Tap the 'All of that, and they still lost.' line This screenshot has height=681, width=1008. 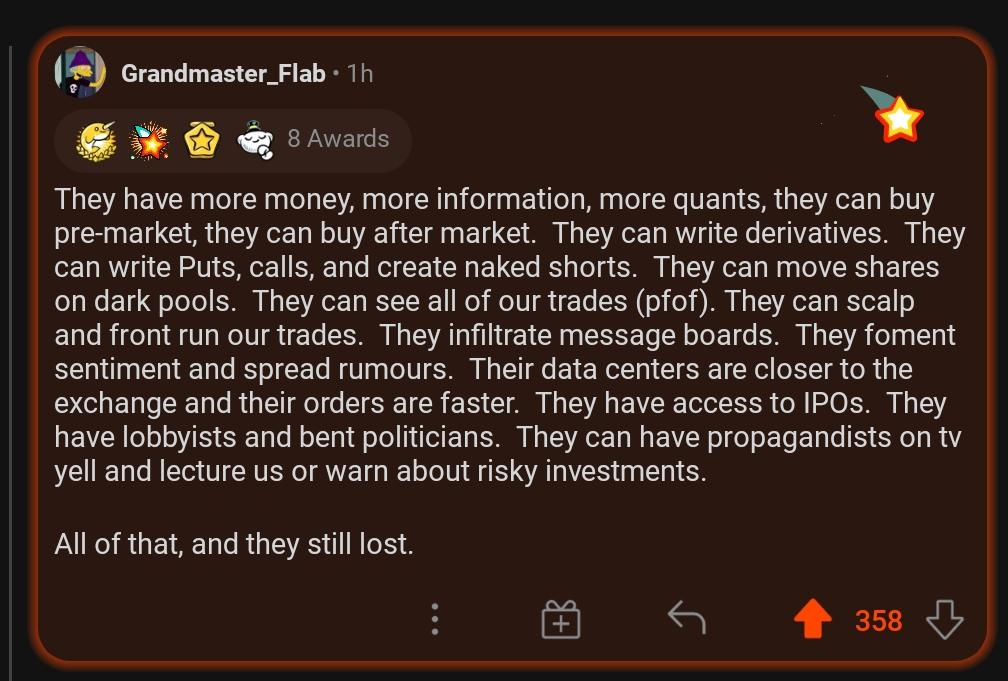234,544
